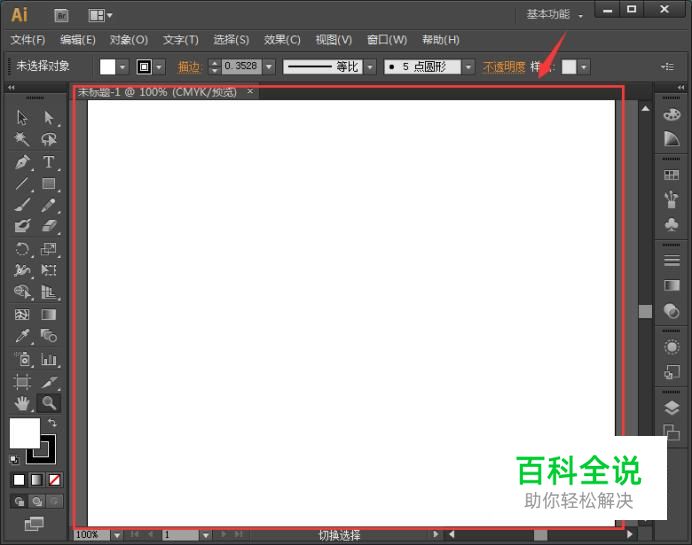Open the Graphic Styles panel

click(x=672, y=372)
